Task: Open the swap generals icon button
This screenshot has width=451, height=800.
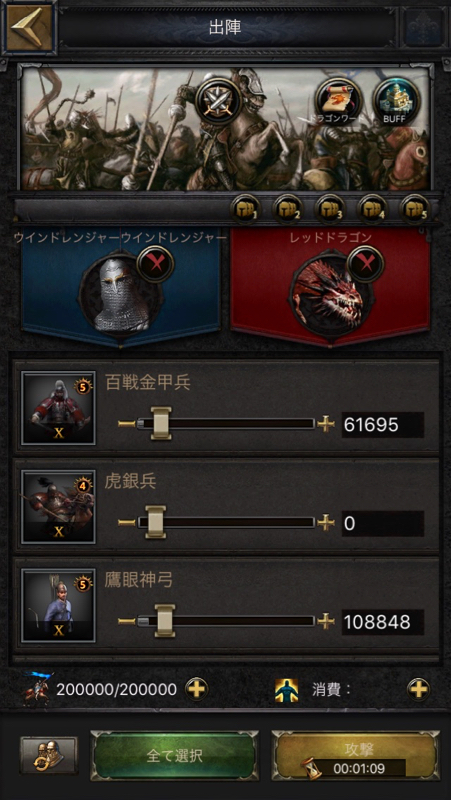Action: point(49,755)
